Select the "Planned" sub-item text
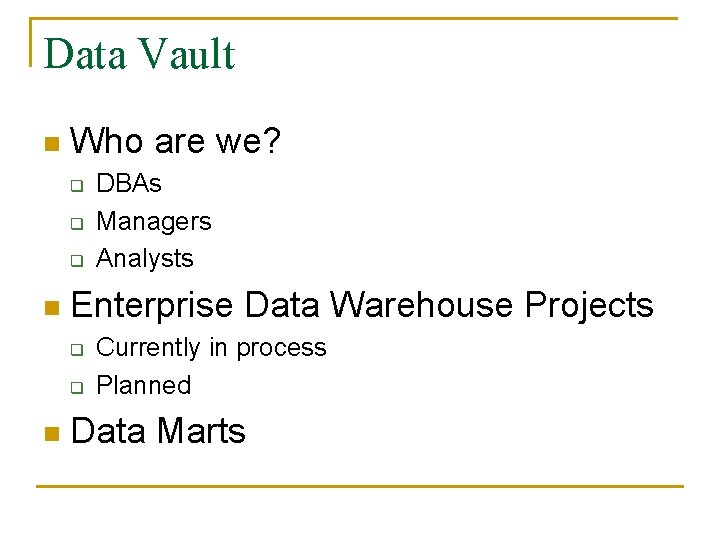 143,385
